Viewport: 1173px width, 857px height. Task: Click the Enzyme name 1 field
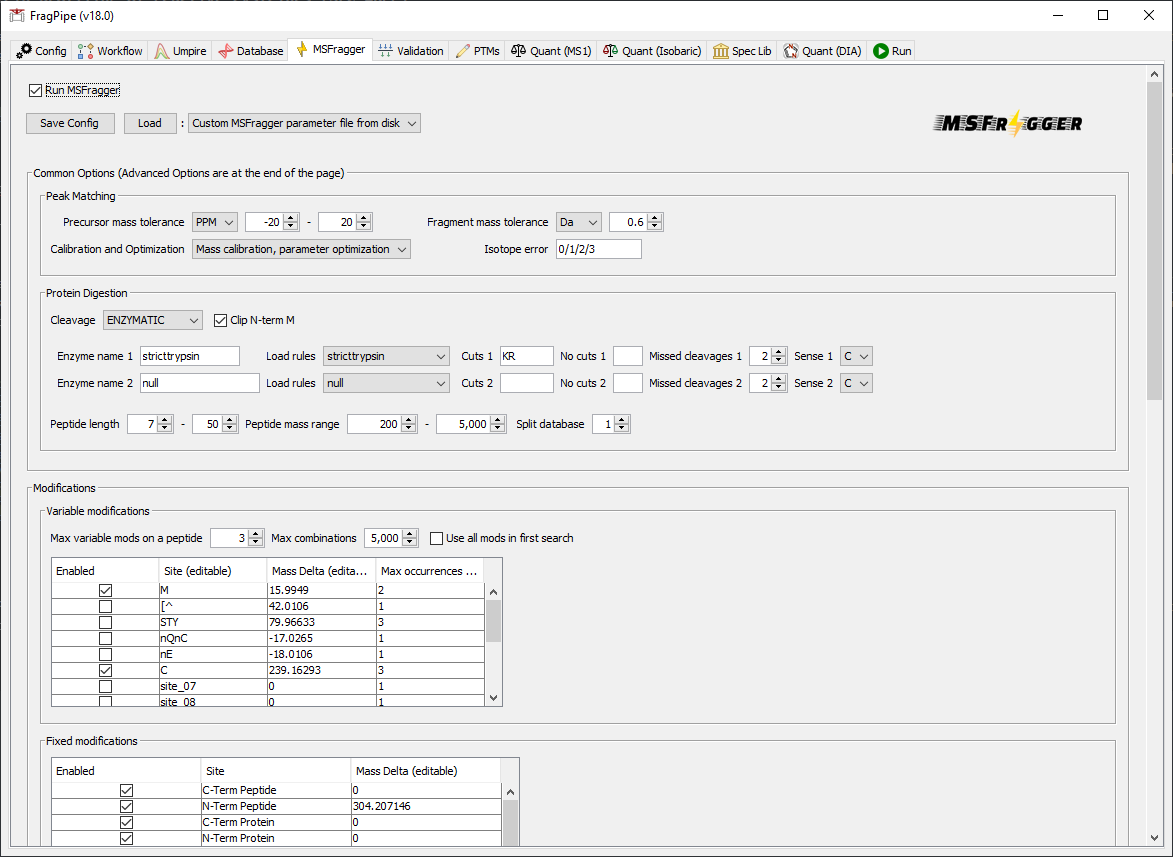(190, 356)
